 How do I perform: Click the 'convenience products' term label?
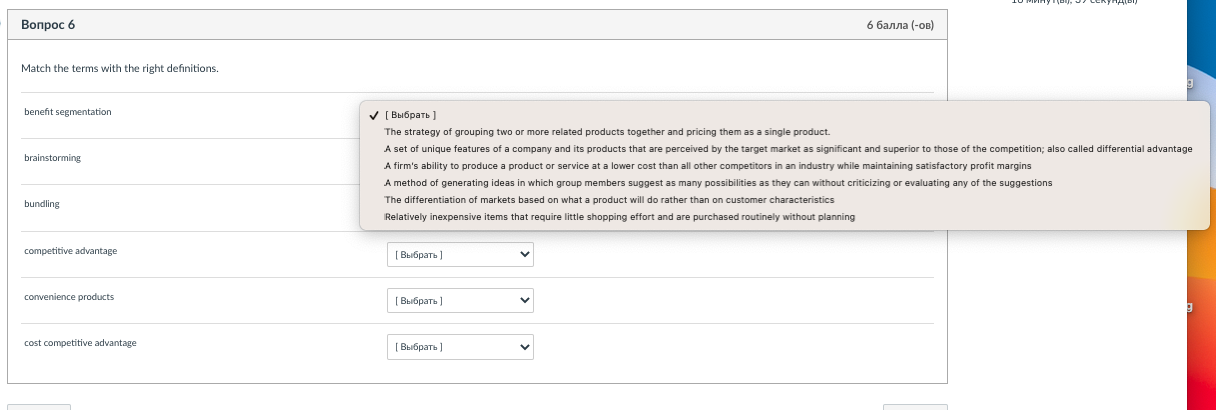click(69, 297)
